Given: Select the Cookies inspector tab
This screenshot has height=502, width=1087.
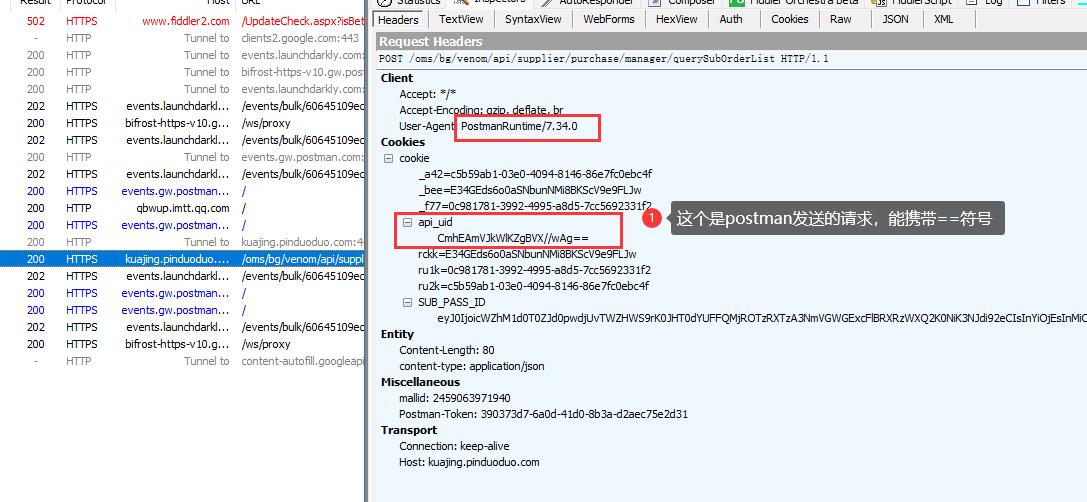Looking at the screenshot, I should click(x=790, y=19).
